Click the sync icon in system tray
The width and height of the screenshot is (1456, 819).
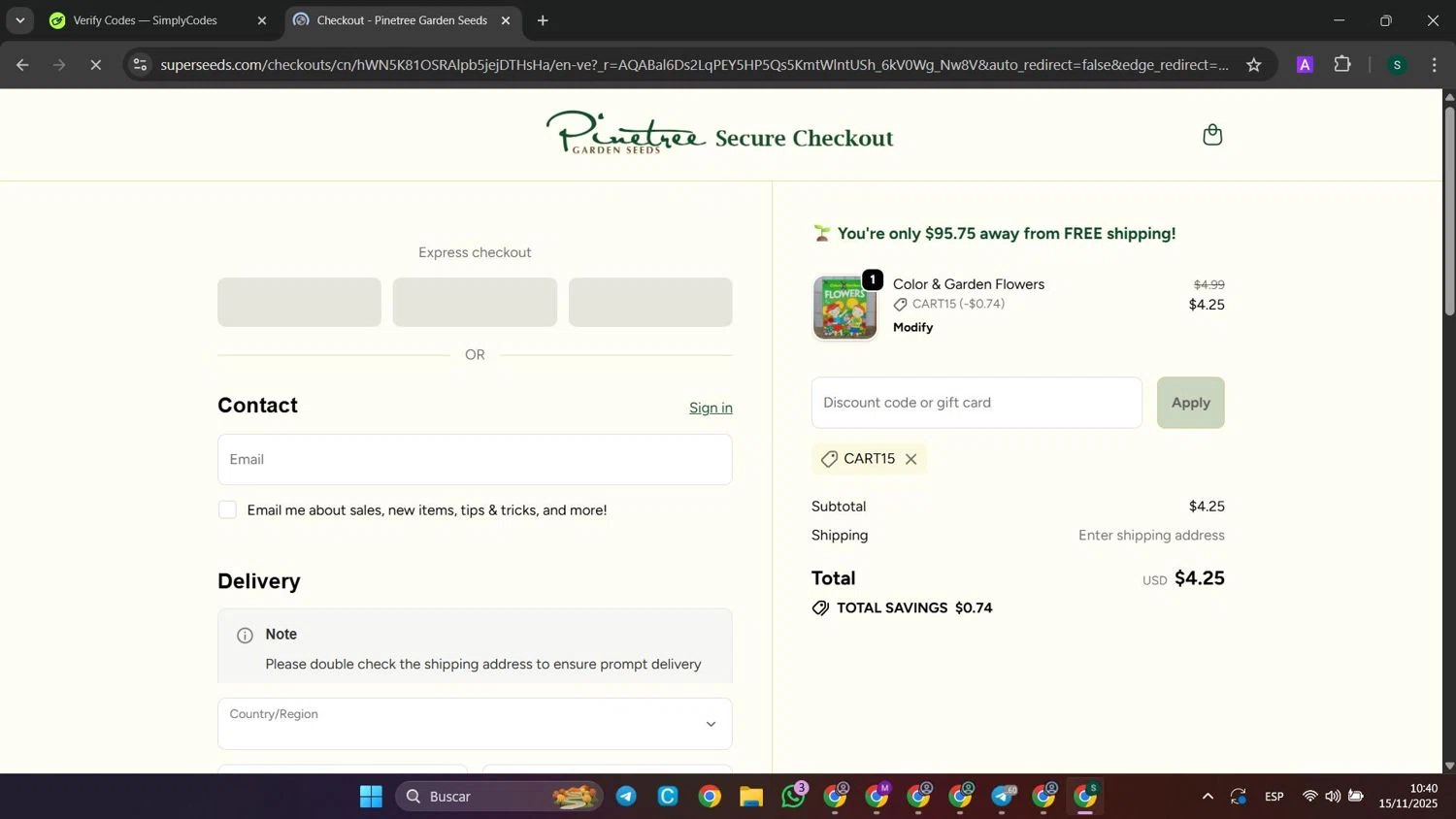tap(1238, 797)
